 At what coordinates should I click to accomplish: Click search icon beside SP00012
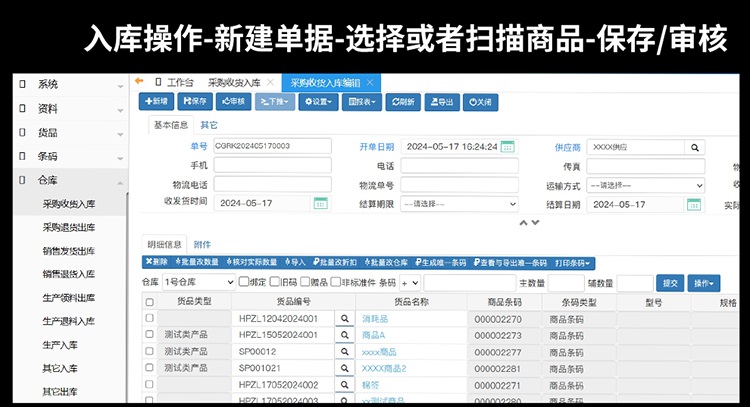[344, 352]
